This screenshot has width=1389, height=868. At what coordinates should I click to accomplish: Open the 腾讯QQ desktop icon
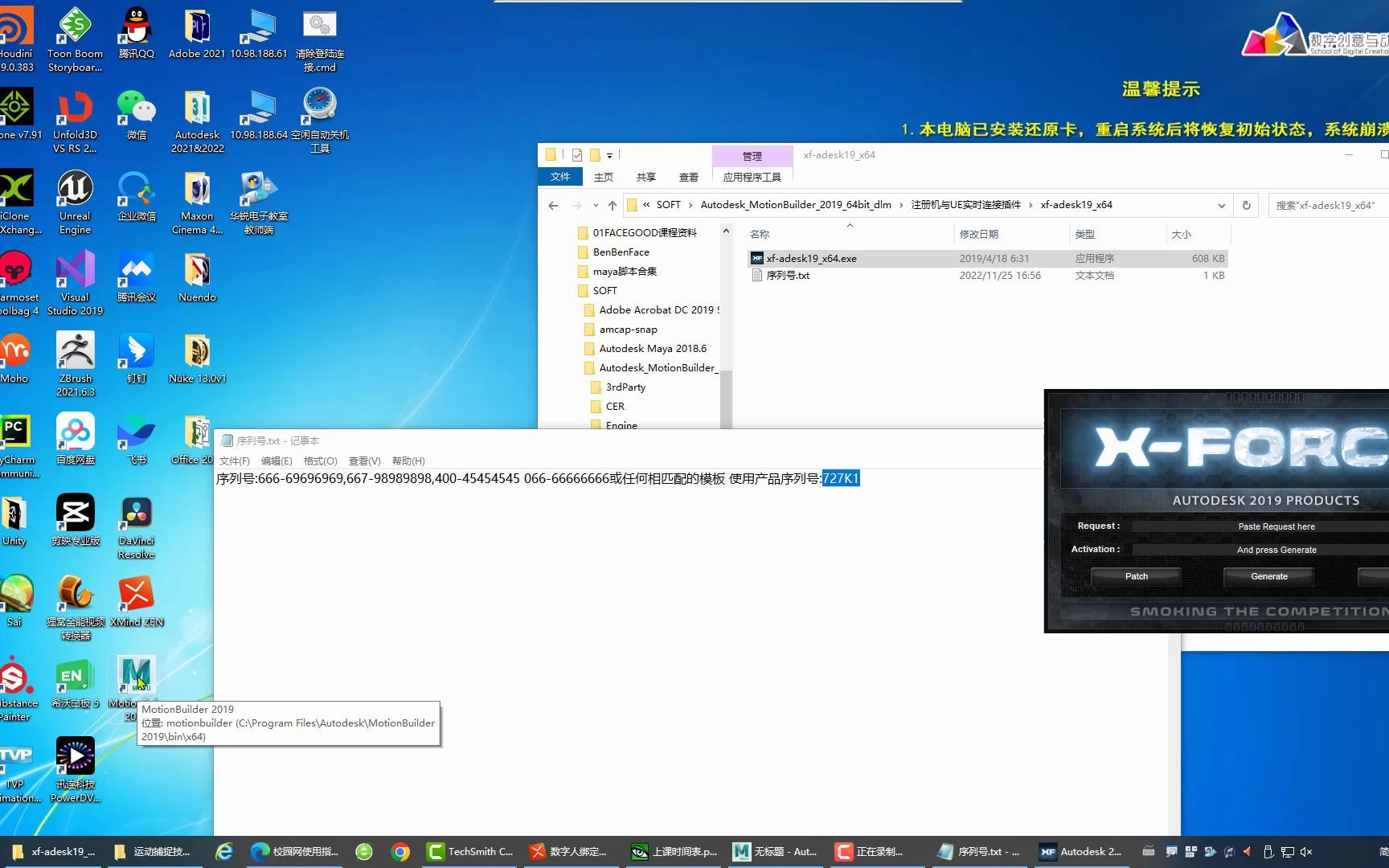coord(136,32)
